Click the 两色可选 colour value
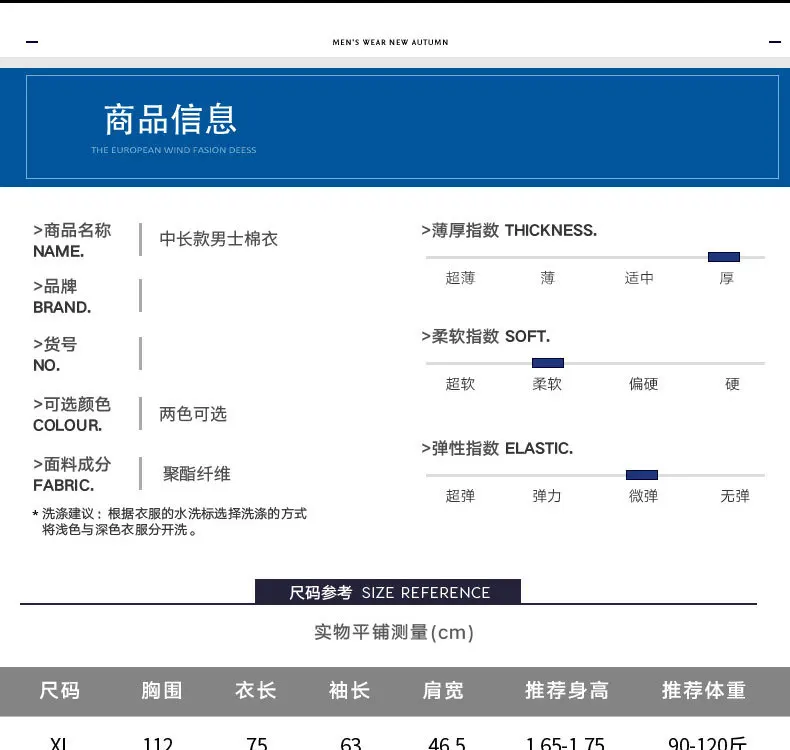The height and width of the screenshot is (750, 790). (193, 414)
